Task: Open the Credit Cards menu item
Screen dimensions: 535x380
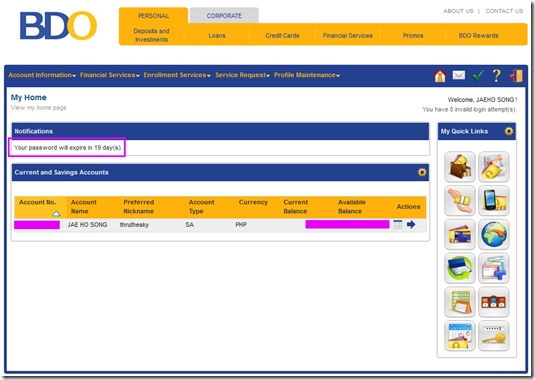Action: tap(282, 35)
